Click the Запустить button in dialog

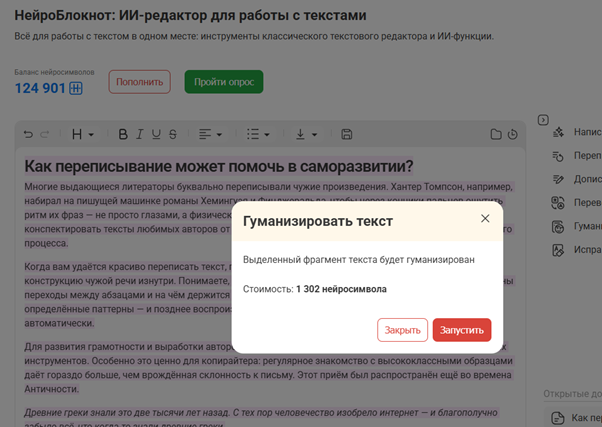click(x=462, y=330)
